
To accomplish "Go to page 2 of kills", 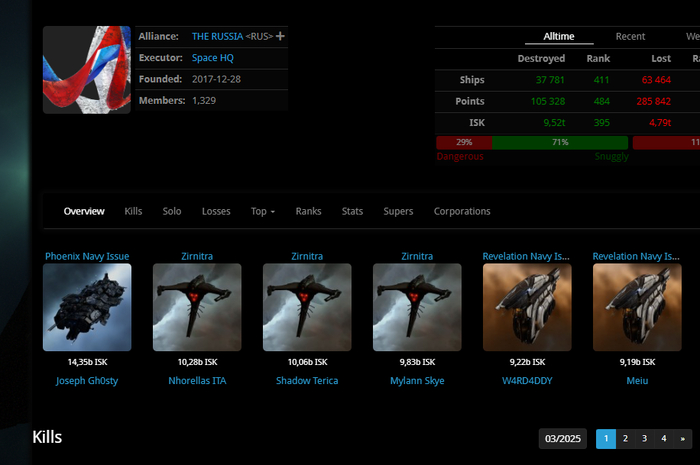I will [x=625, y=439].
